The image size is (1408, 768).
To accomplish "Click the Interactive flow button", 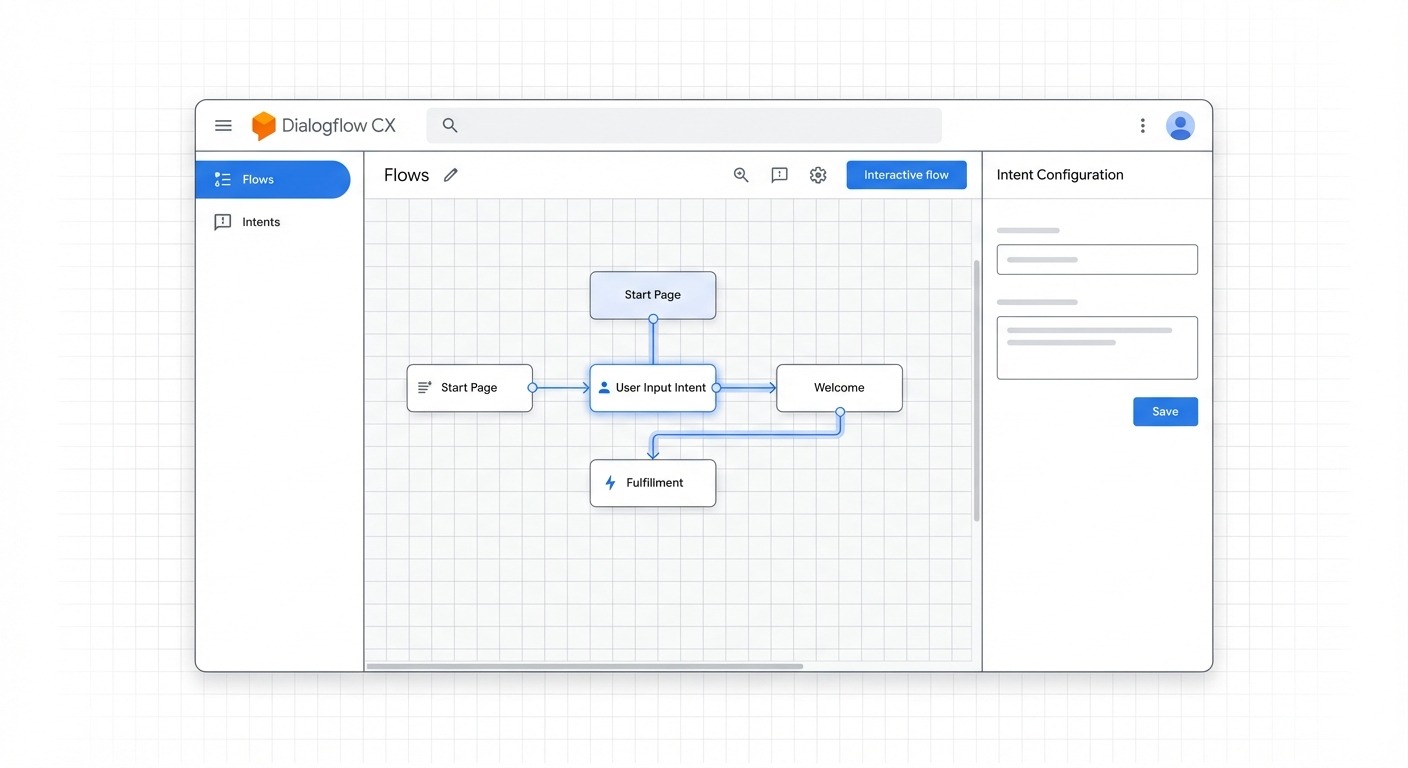I will click(906, 174).
